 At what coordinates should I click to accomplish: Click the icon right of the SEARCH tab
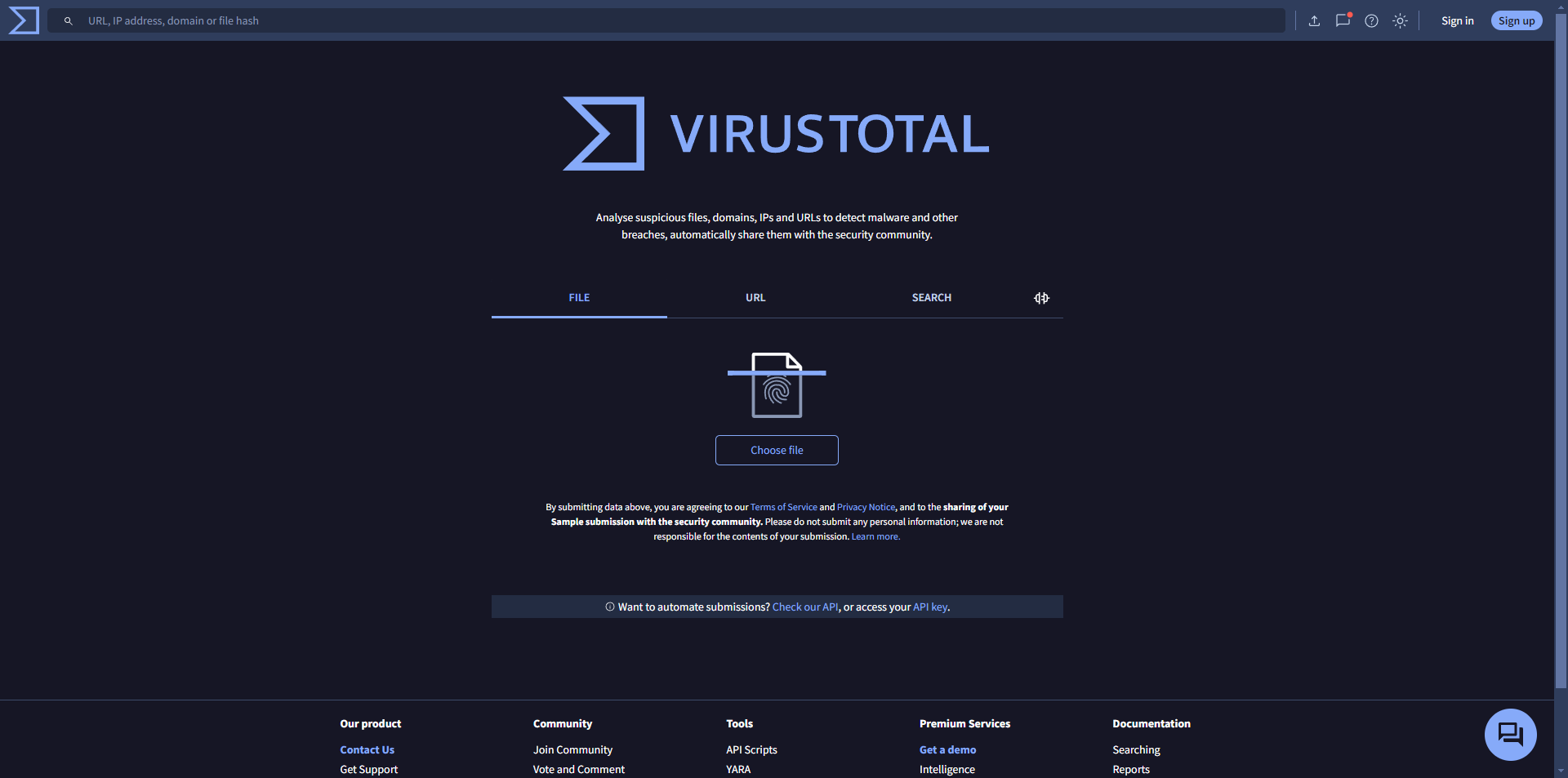click(x=1041, y=298)
